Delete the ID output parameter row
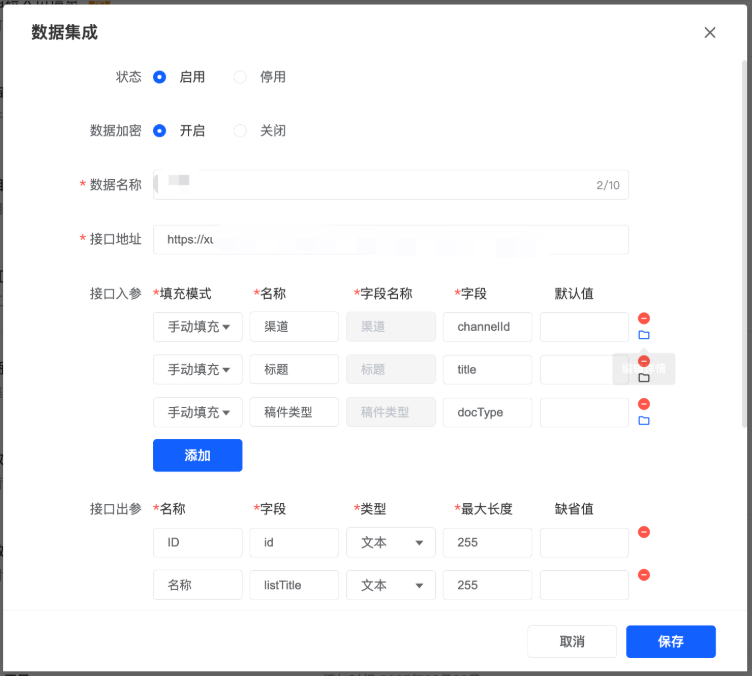This screenshot has width=752, height=676. [644, 532]
